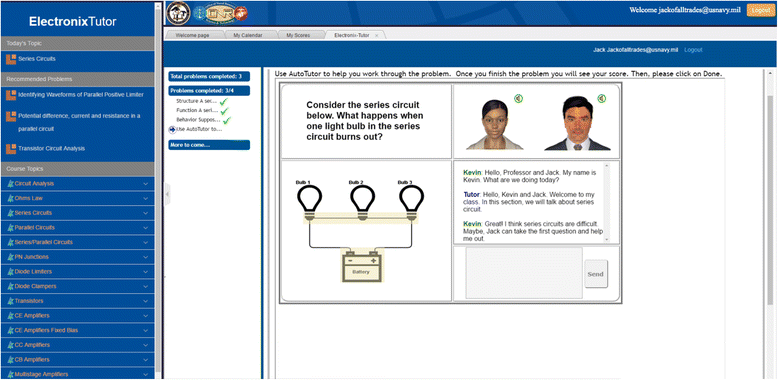Click the Welcome jackofalltrades@usnavy.mil text
This screenshot has height=380, width=778.
685,10
